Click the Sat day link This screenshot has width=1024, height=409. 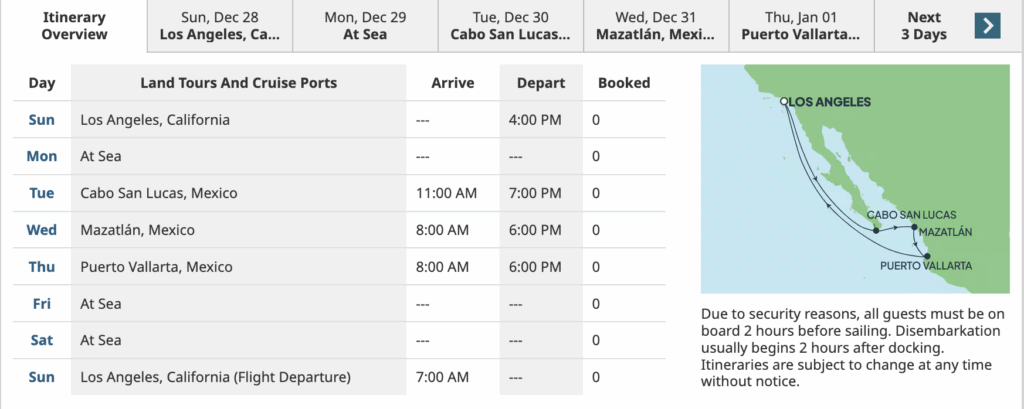(x=42, y=340)
